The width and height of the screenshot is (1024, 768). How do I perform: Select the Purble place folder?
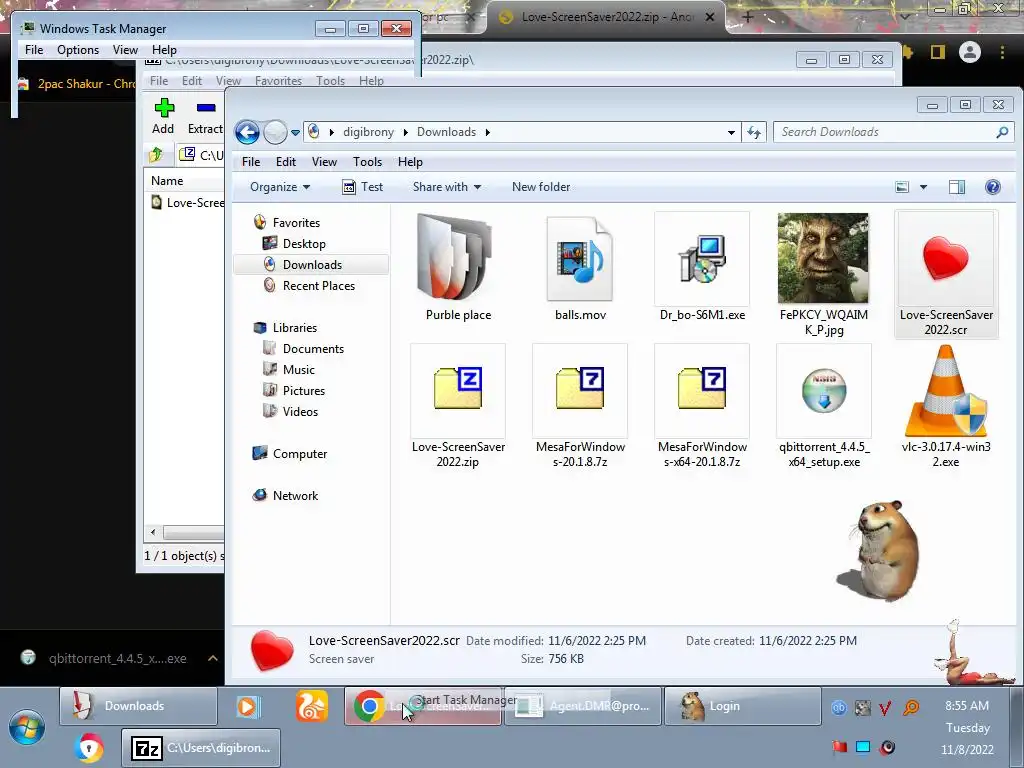458,266
